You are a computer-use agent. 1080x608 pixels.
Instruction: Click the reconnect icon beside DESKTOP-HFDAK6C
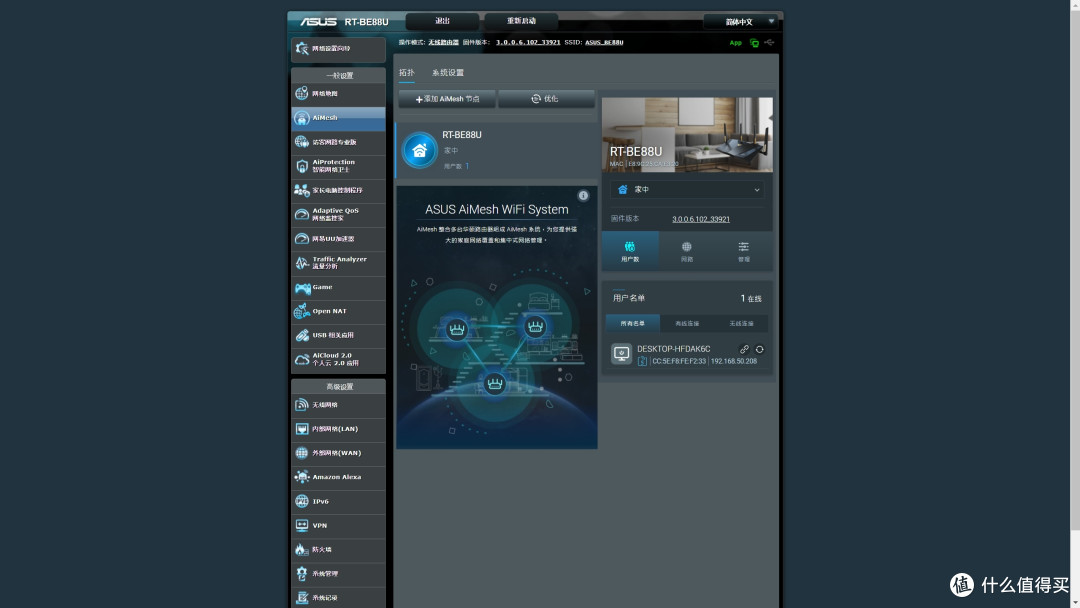tap(760, 349)
